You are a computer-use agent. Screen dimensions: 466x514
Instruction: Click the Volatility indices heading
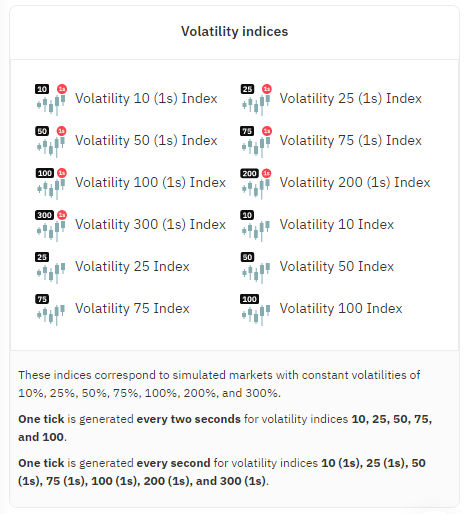click(234, 32)
